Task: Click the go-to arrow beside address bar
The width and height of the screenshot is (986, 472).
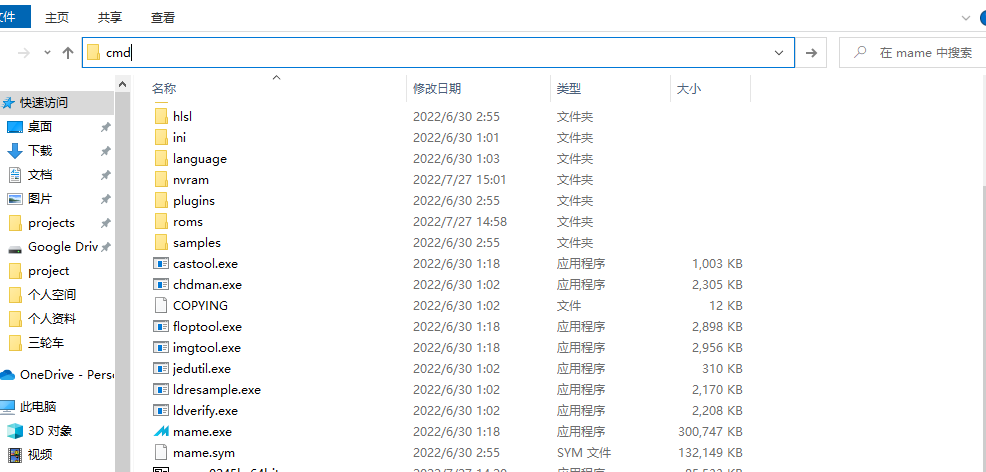Action: coord(812,53)
